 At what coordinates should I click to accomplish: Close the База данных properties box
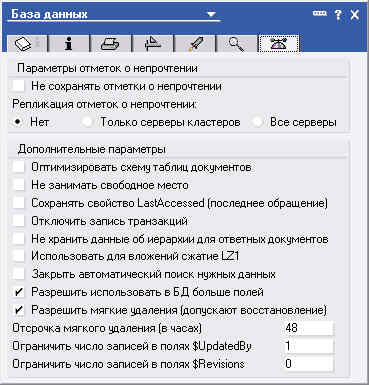(355, 15)
